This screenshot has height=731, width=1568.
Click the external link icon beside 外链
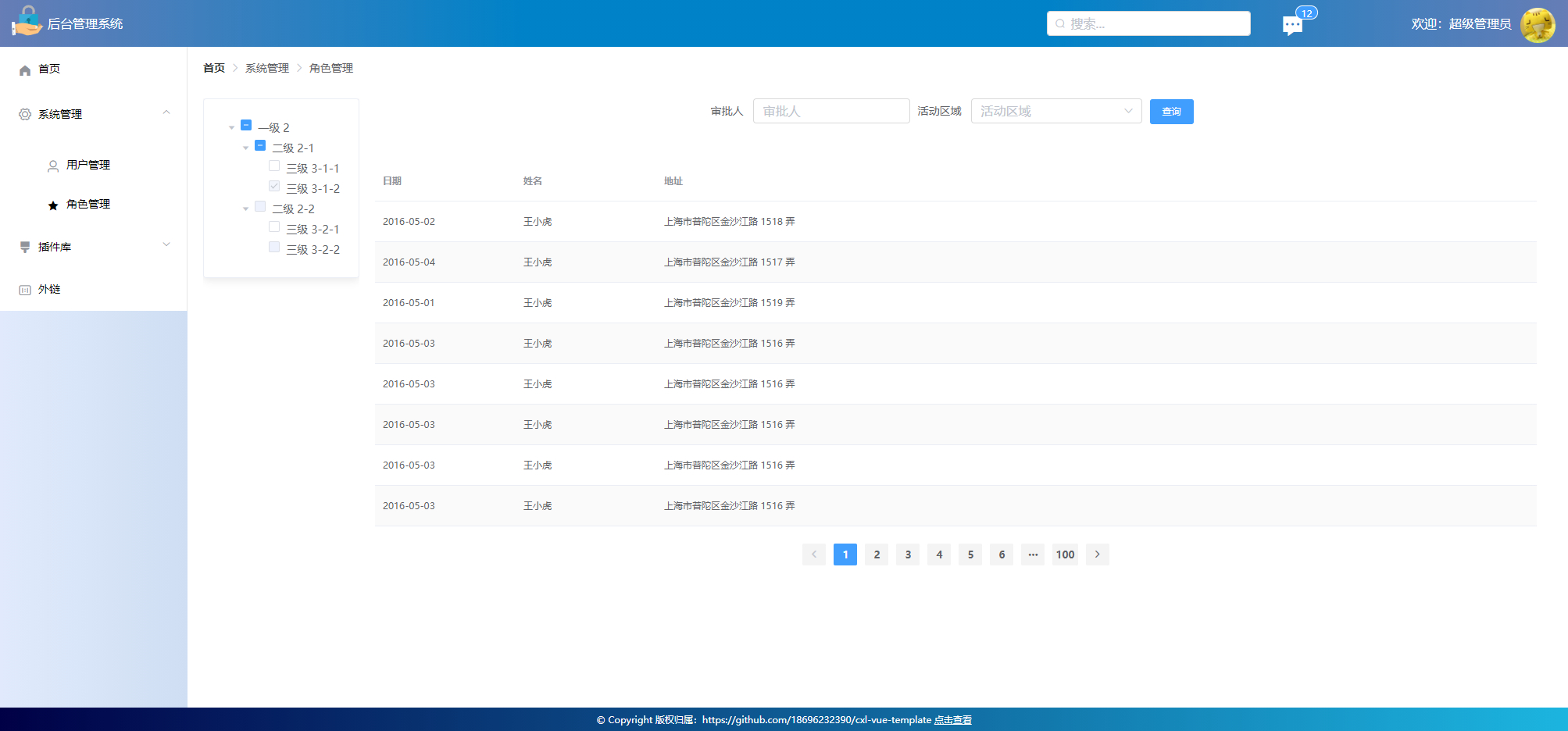(x=25, y=290)
